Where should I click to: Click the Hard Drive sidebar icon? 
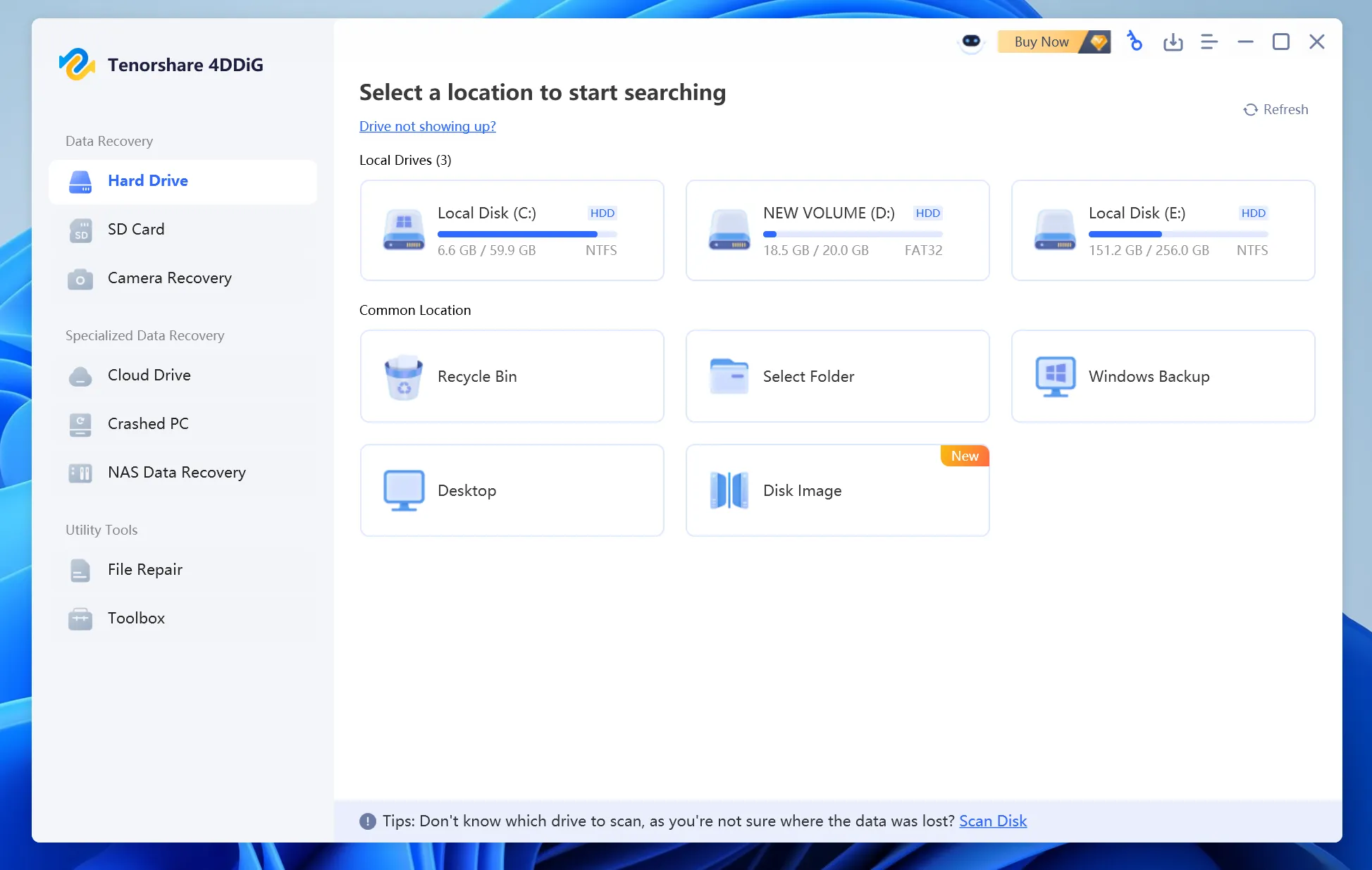80,182
